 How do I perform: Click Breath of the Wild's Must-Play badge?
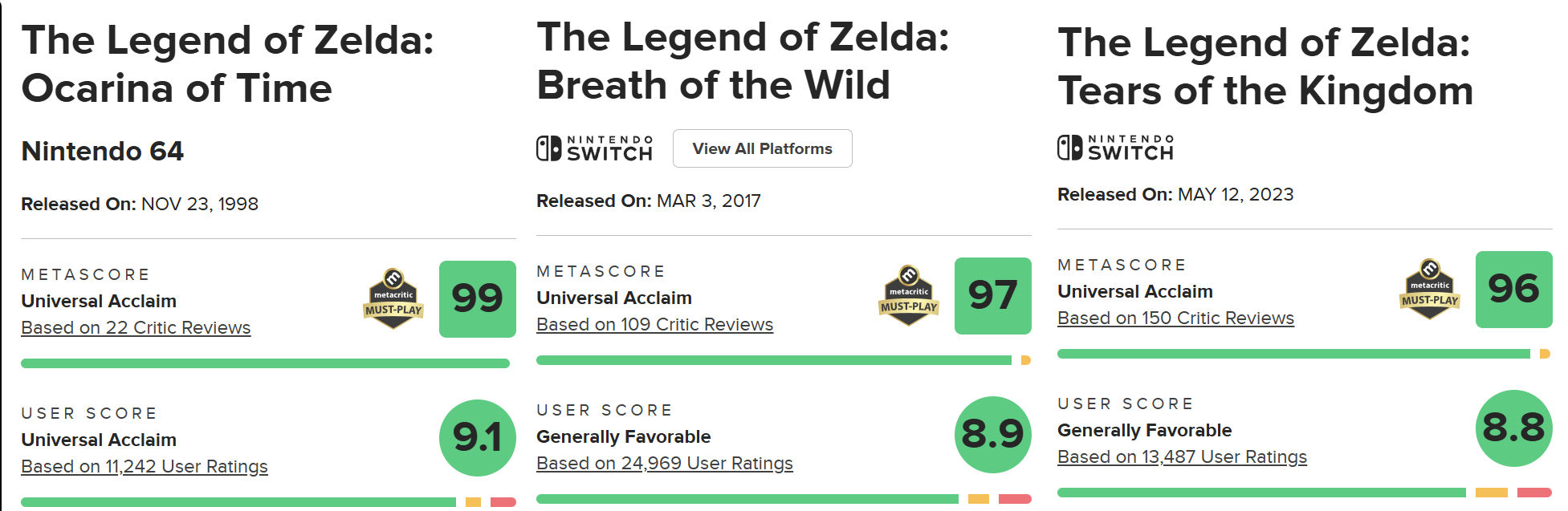pyautogui.click(x=909, y=296)
